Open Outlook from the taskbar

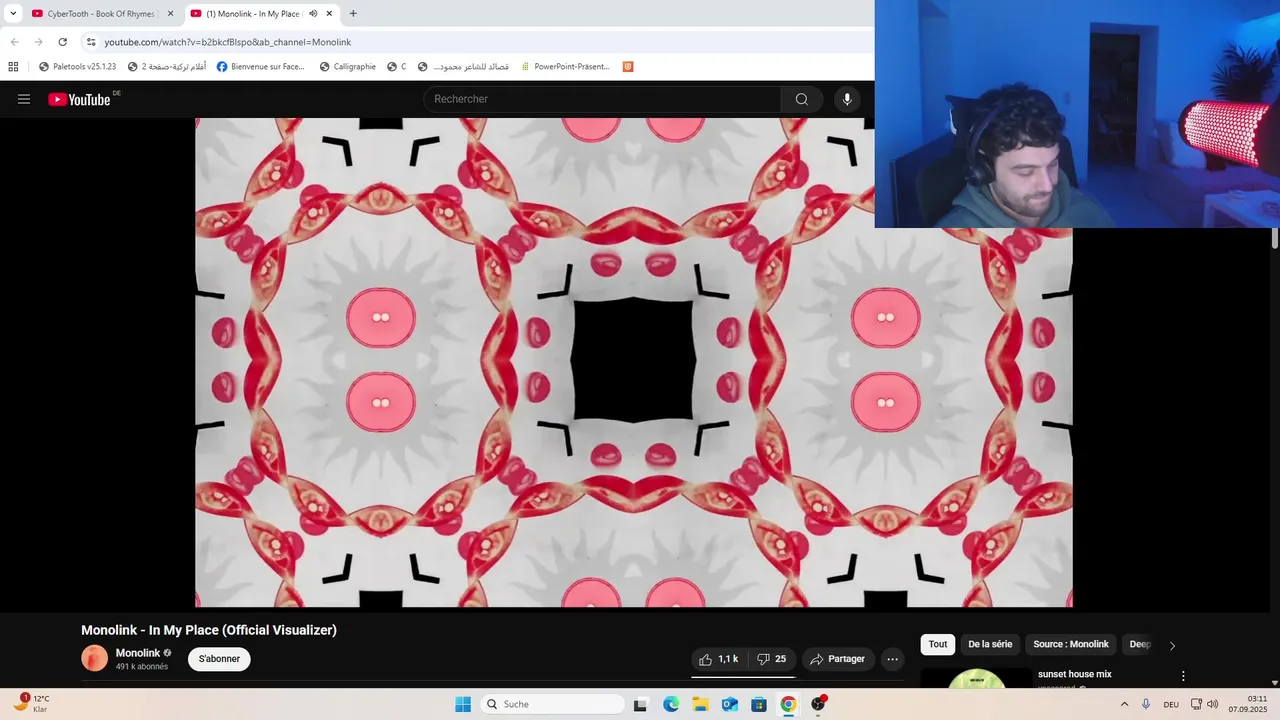[x=730, y=704]
